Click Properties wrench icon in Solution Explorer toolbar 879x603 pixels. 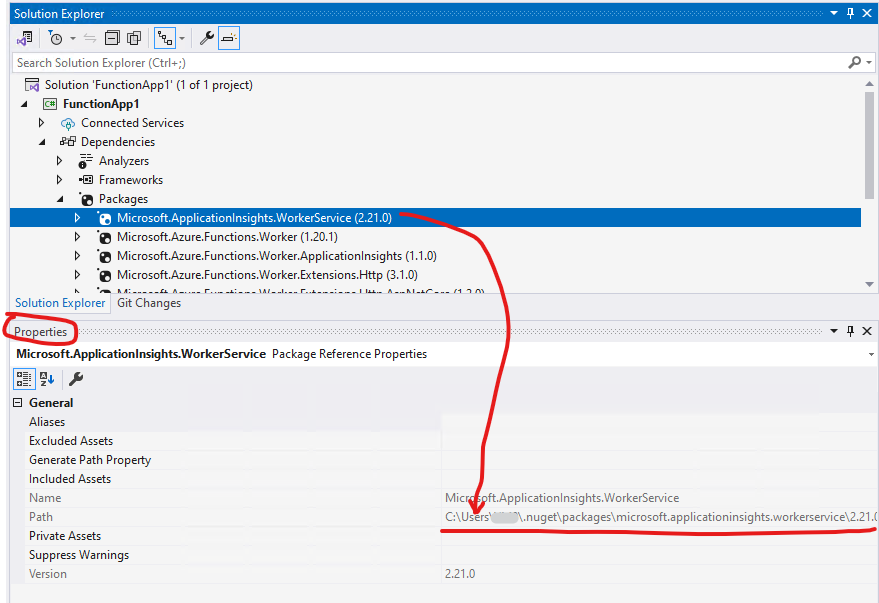(x=206, y=38)
